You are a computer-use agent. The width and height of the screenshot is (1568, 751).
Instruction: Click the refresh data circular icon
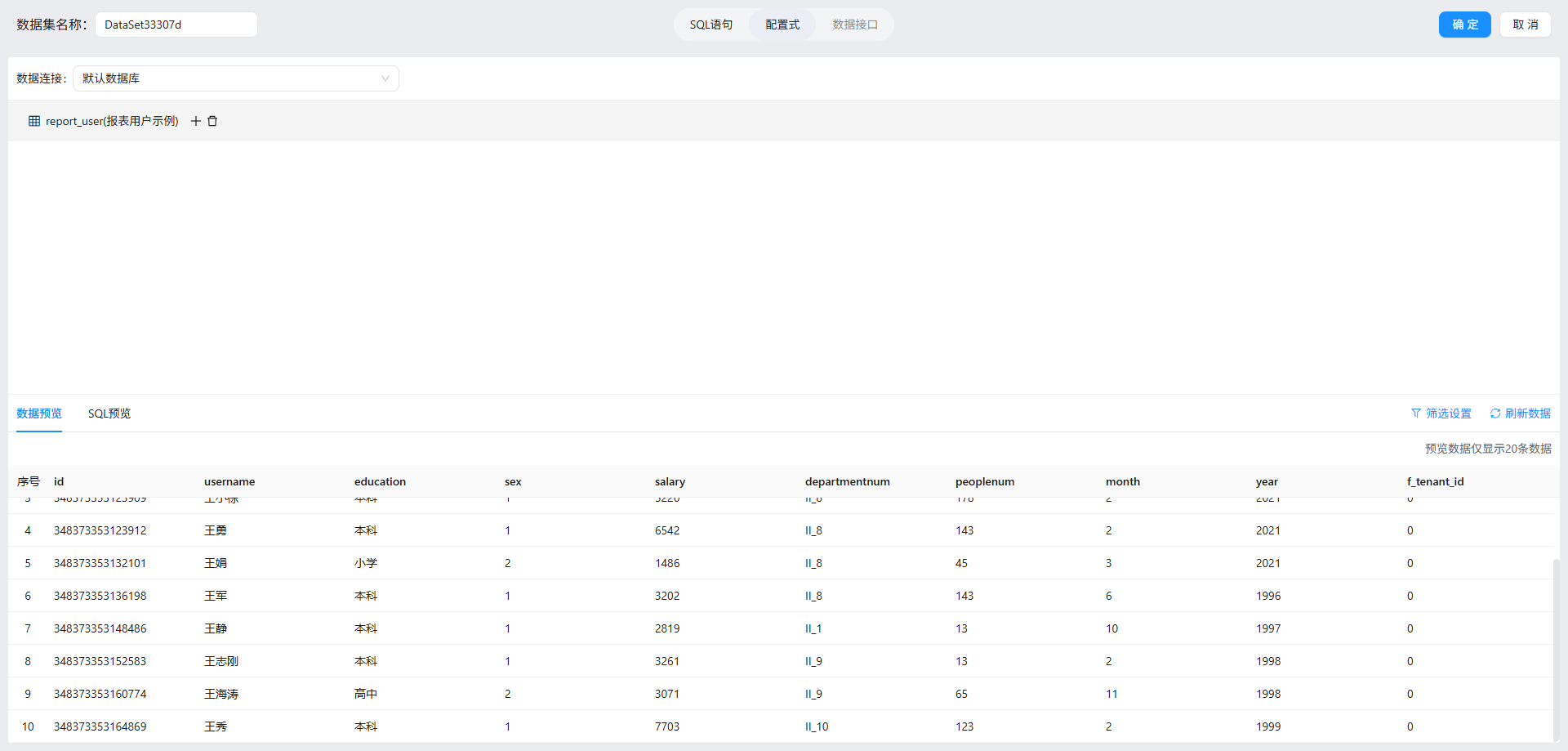tap(1495, 413)
